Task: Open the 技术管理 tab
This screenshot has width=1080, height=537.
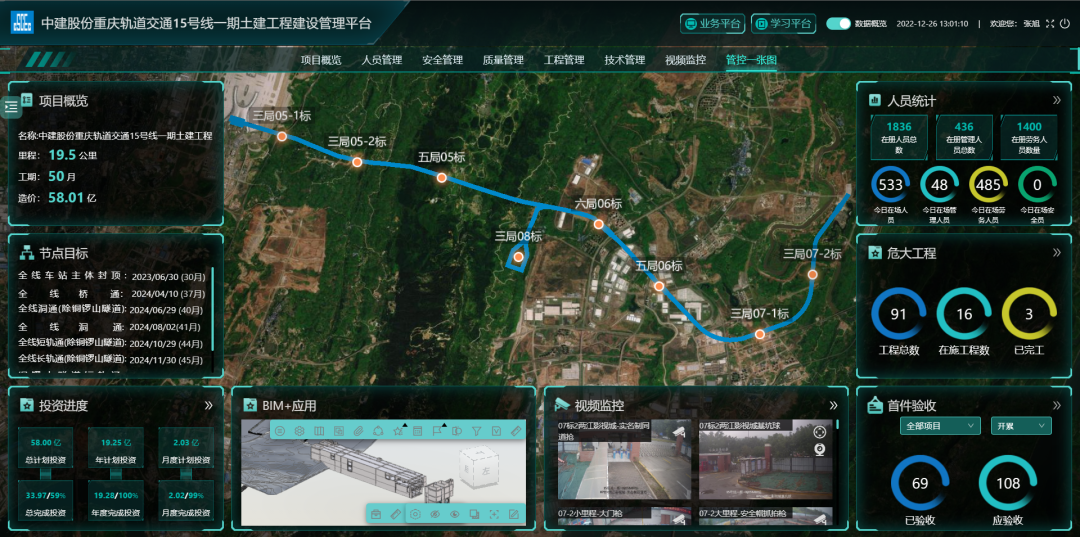Action: (624, 60)
